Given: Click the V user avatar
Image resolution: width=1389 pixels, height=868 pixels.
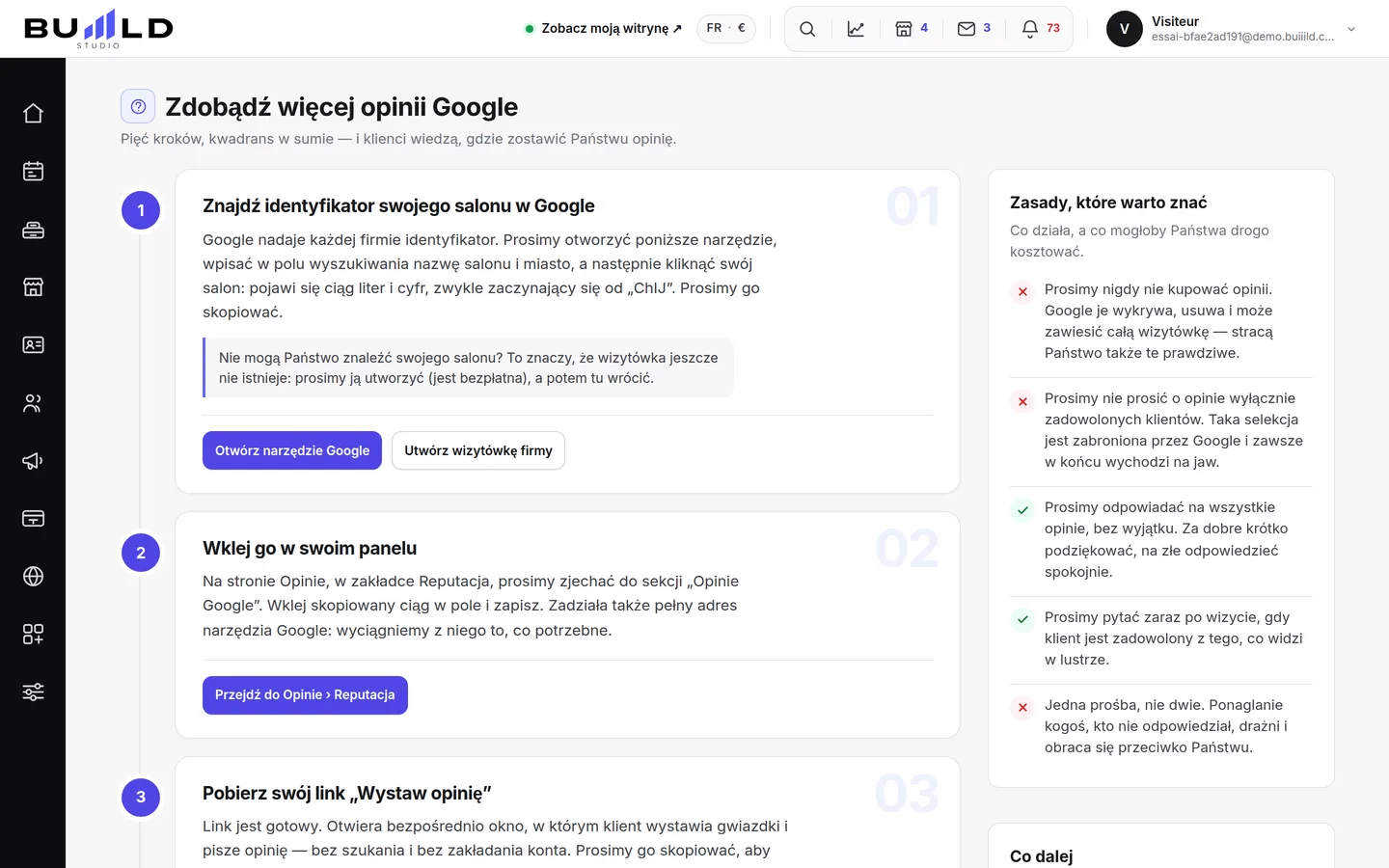Looking at the screenshot, I should (1124, 29).
